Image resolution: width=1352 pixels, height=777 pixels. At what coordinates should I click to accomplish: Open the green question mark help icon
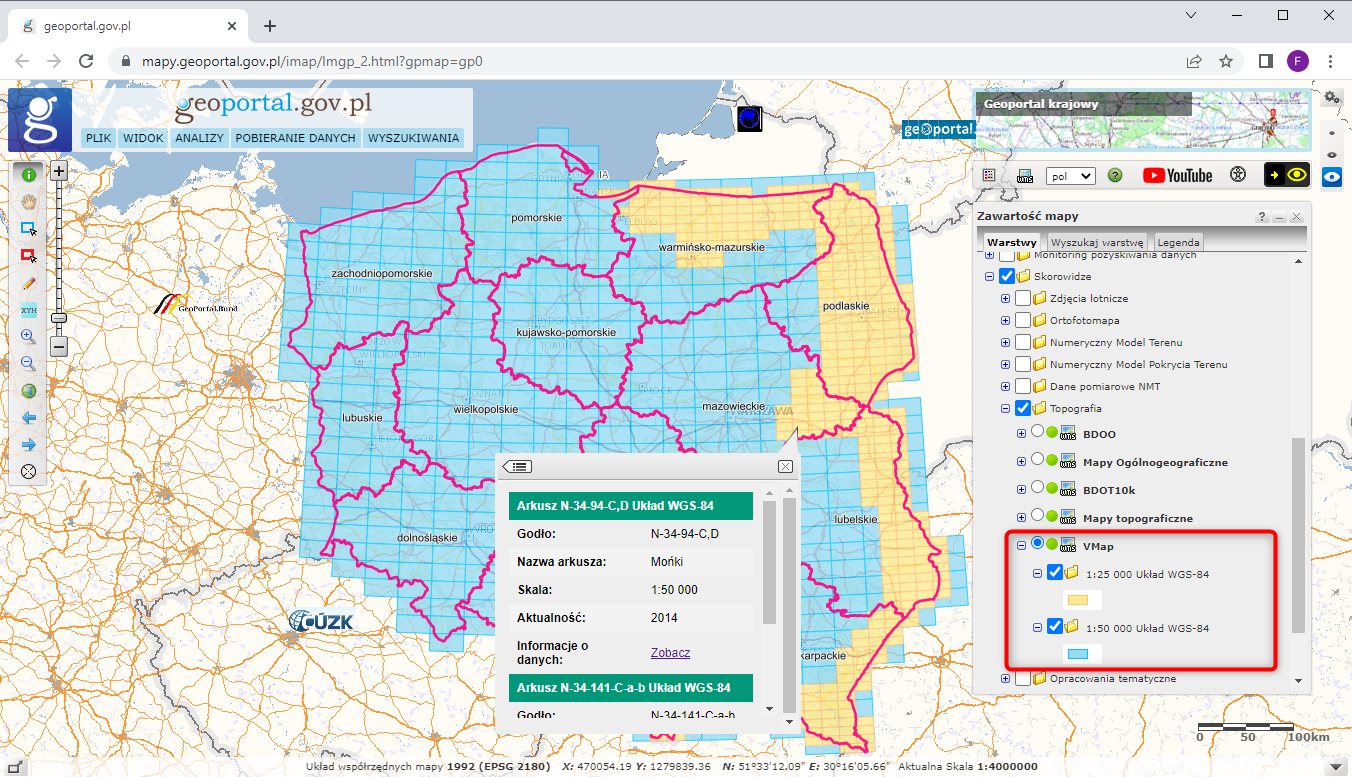[1115, 176]
